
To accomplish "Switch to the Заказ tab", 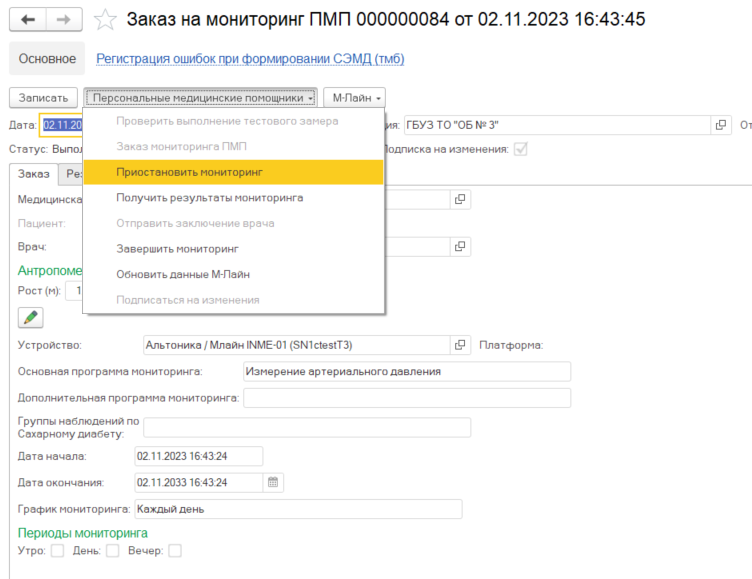I will tap(34, 174).
